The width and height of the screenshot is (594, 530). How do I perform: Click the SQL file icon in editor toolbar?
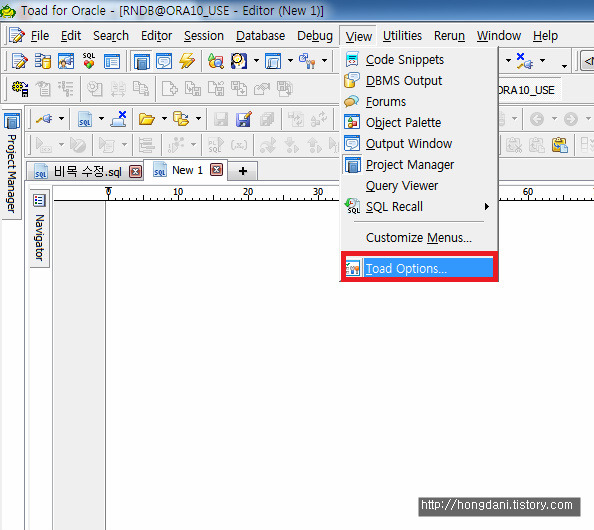click(x=85, y=119)
